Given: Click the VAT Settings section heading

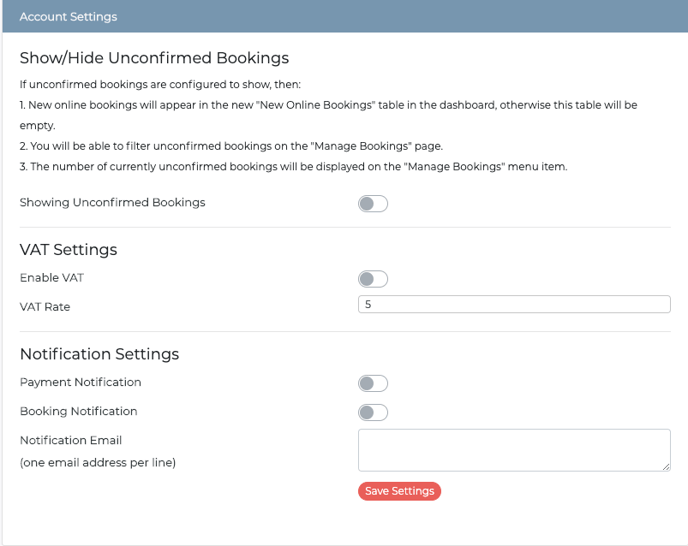Looking at the screenshot, I should 68,249.
